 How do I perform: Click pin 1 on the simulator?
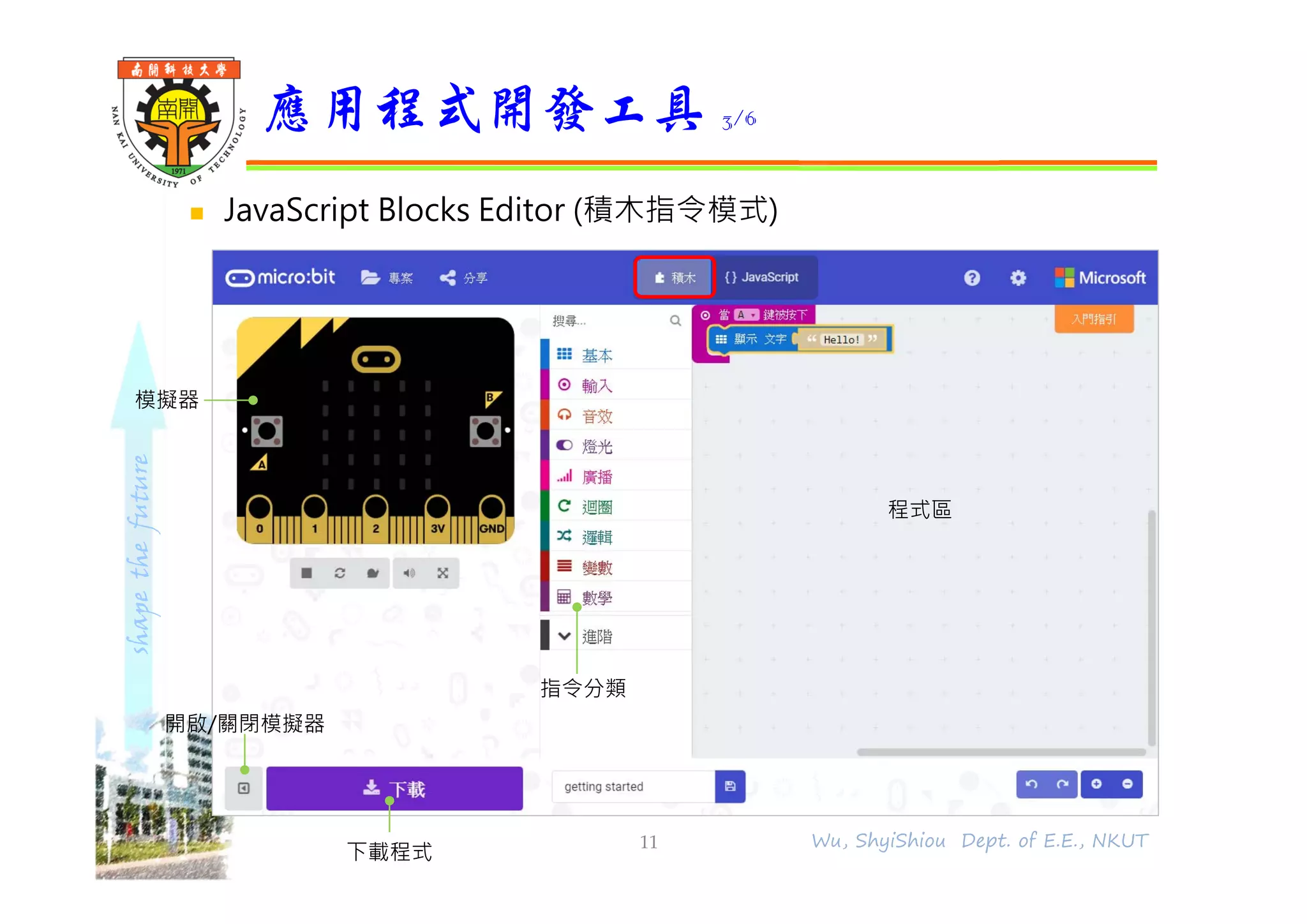pyautogui.click(x=314, y=518)
